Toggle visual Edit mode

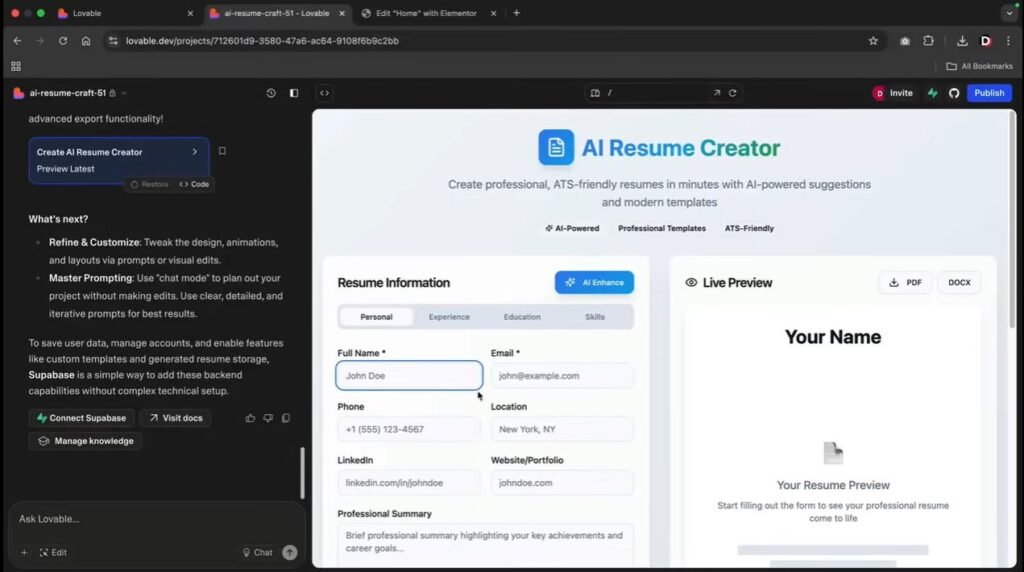(53, 552)
